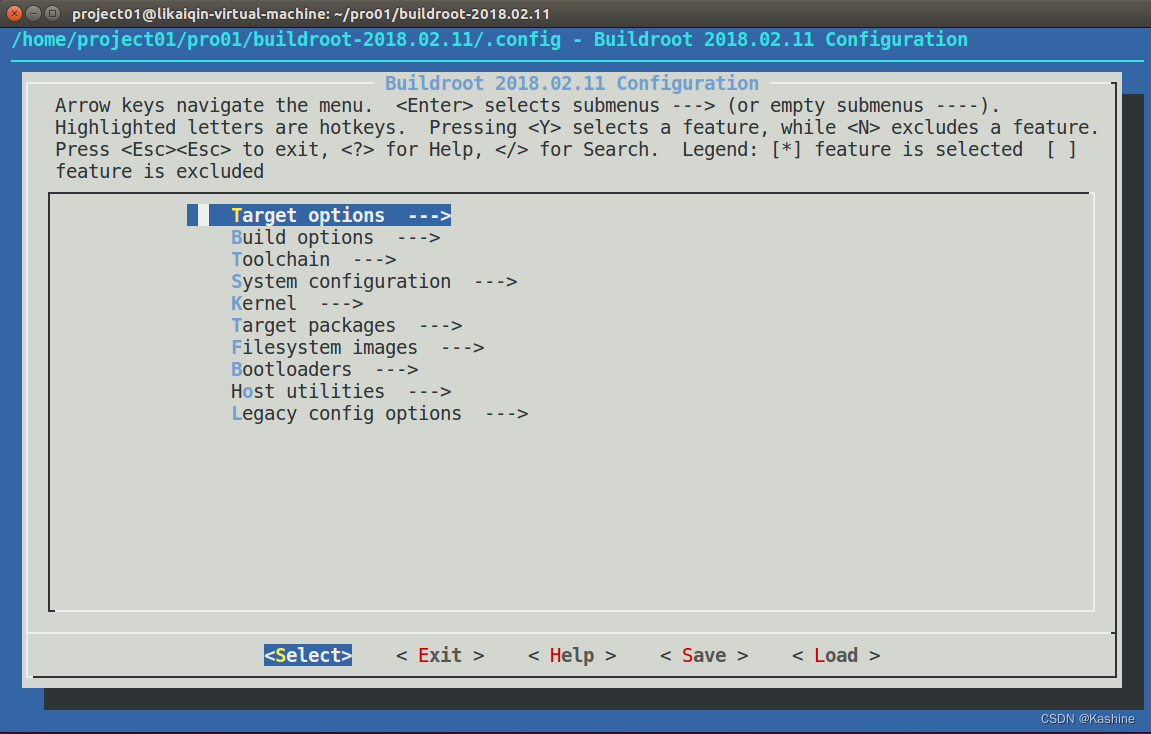Screen dimensions: 1151x734
Task: Choose the Legacy config options entry
Action: point(346,413)
